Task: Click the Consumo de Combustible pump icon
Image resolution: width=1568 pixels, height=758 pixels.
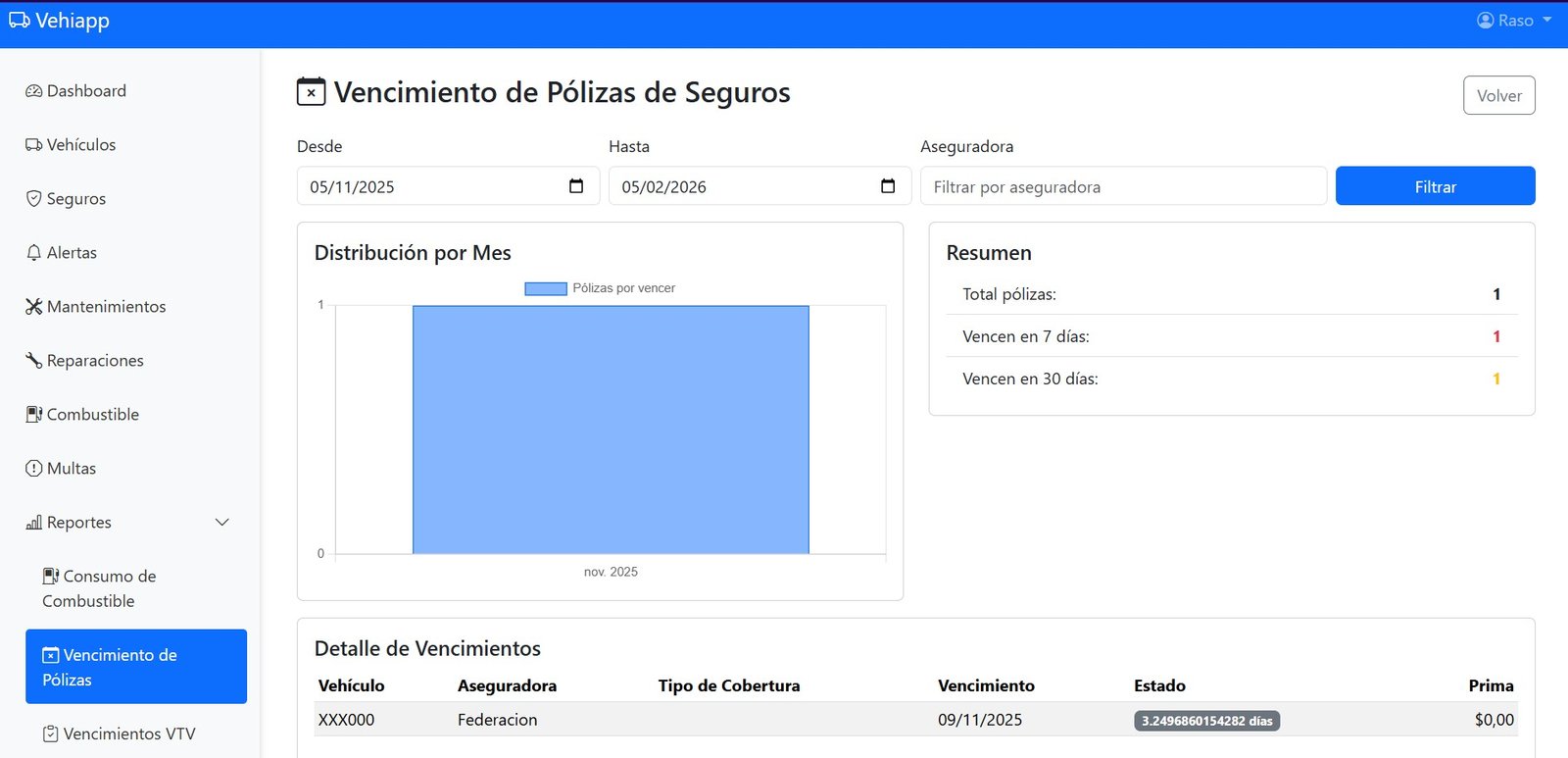Action: click(50, 577)
